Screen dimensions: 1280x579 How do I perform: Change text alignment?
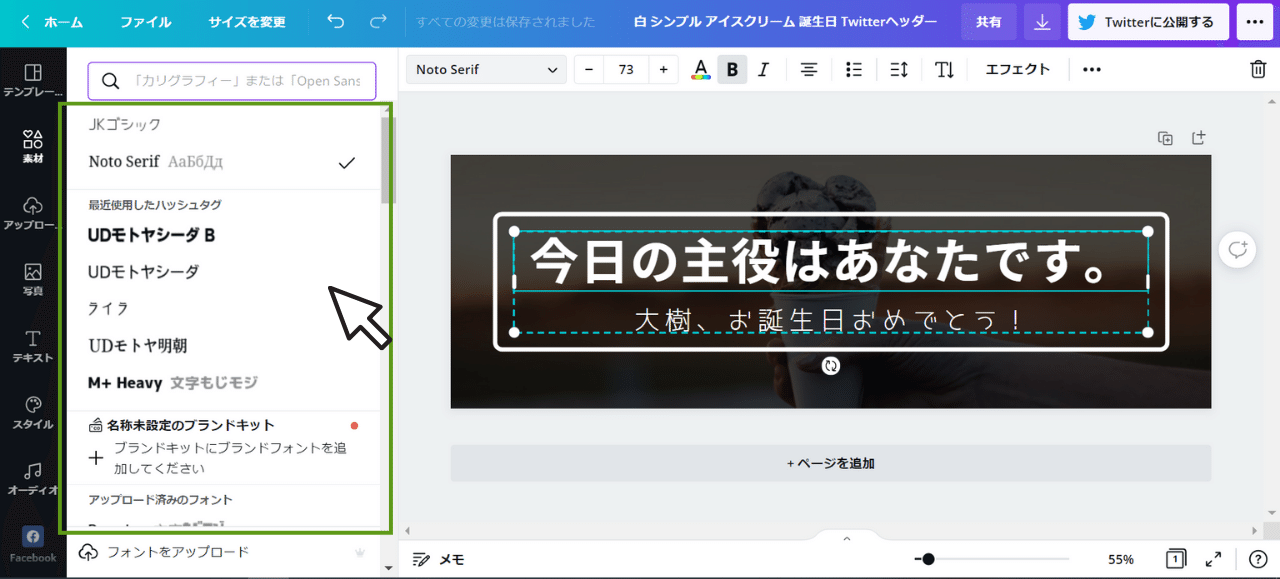(809, 69)
